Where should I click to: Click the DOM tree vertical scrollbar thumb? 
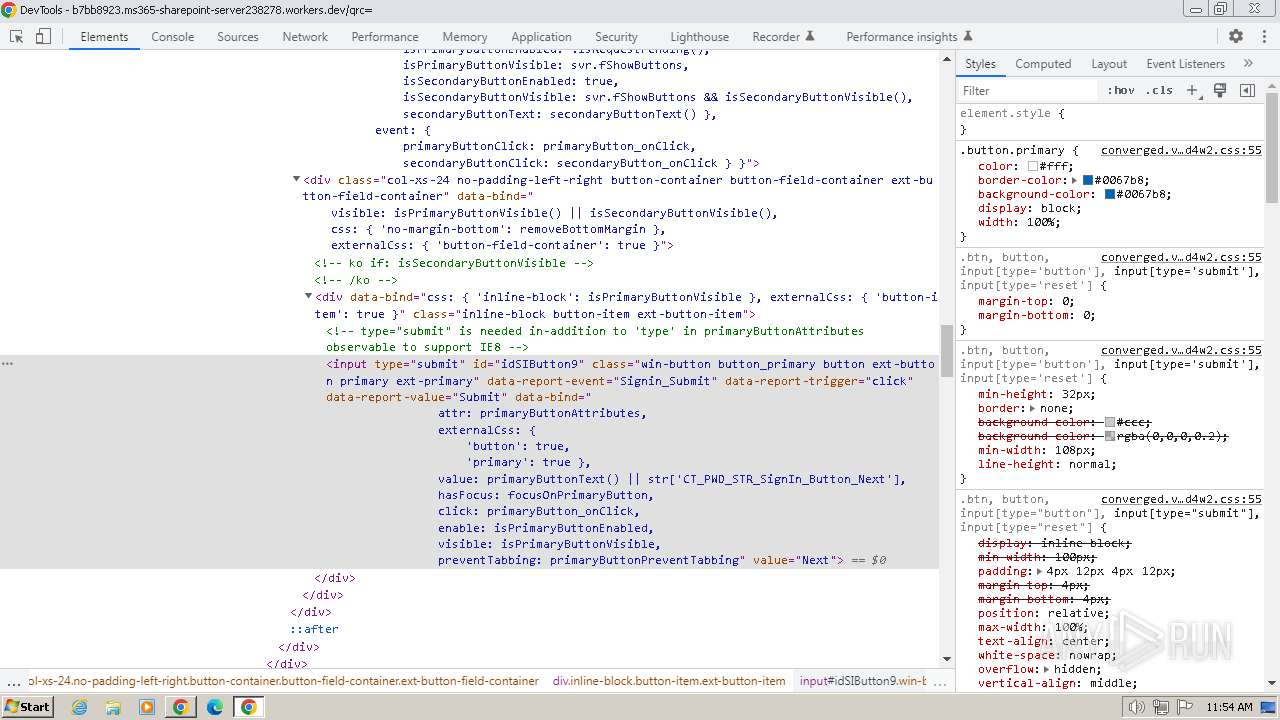click(947, 351)
